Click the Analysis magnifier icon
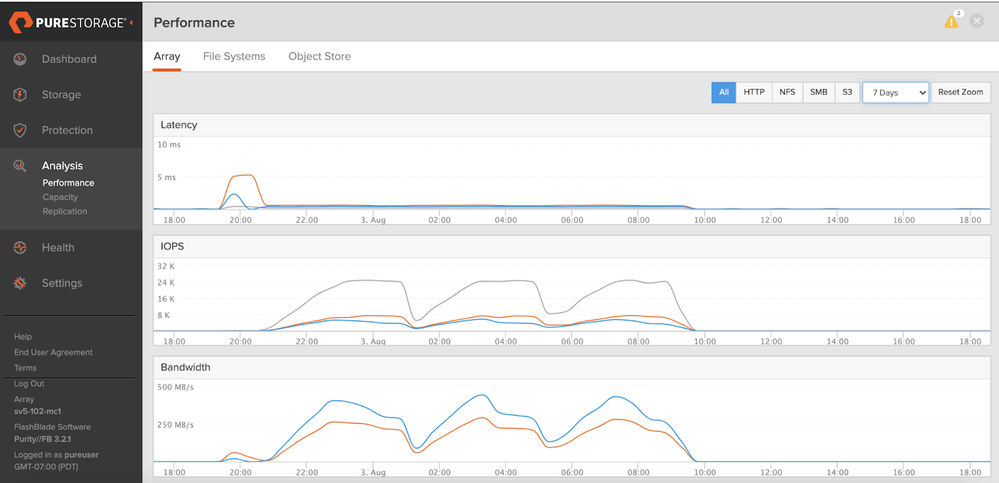The image size is (999, 483). click(20, 166)
